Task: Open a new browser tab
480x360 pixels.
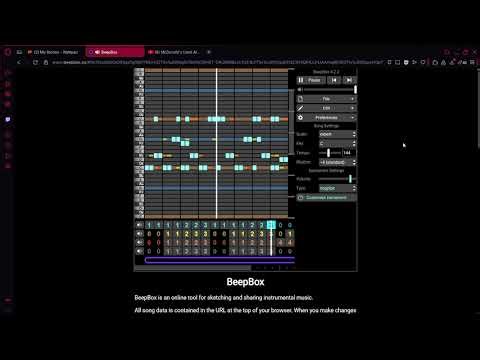Action: tap(209, 52)
